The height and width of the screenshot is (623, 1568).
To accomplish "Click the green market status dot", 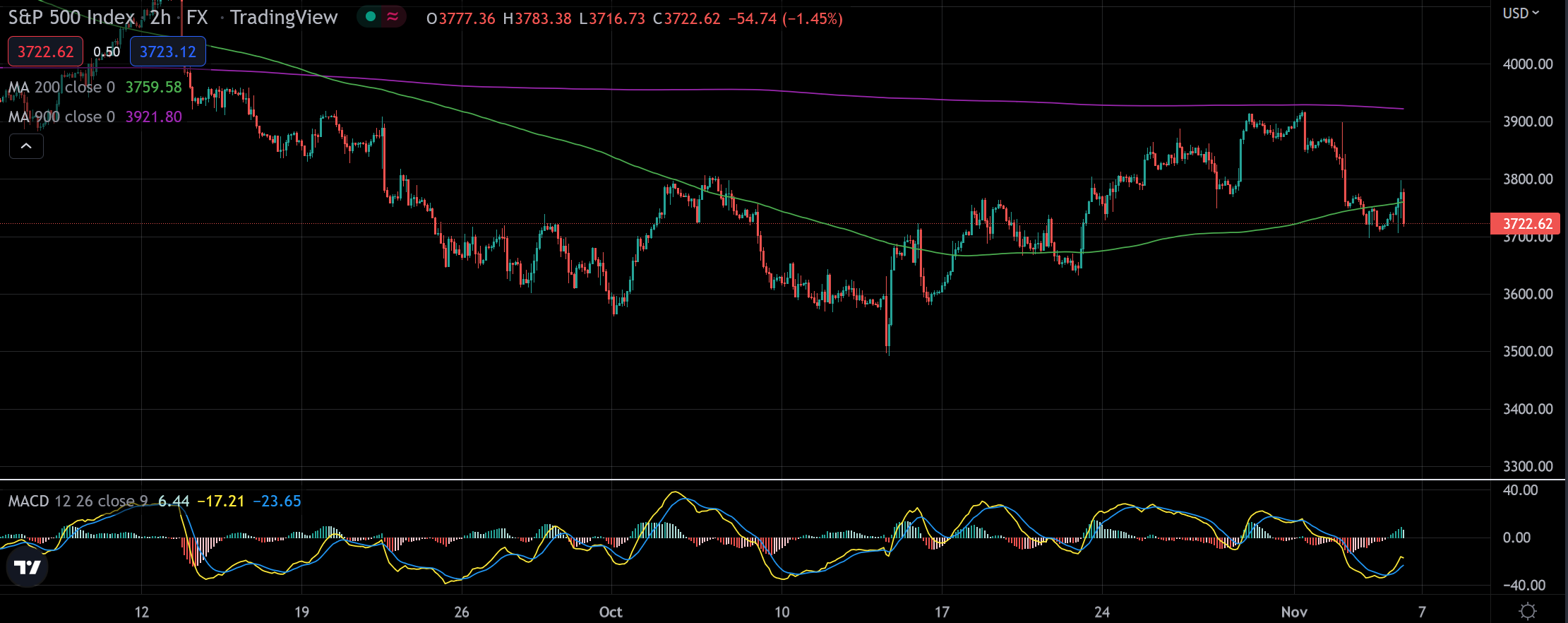I will [x=371, y=16].
